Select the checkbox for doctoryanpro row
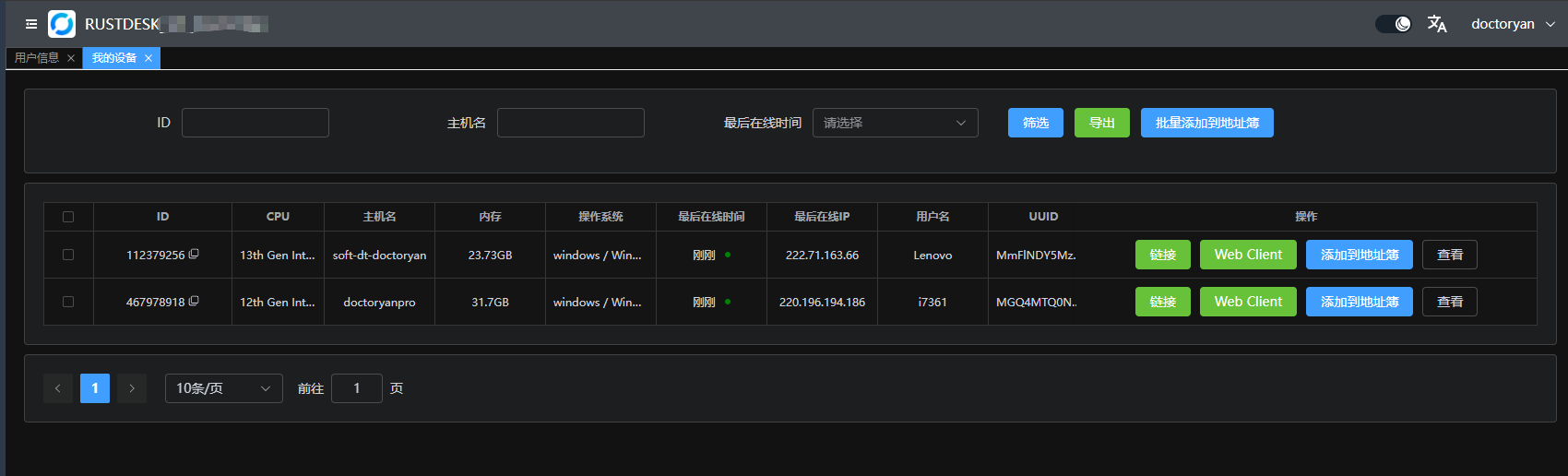 (x=68, y=302)
